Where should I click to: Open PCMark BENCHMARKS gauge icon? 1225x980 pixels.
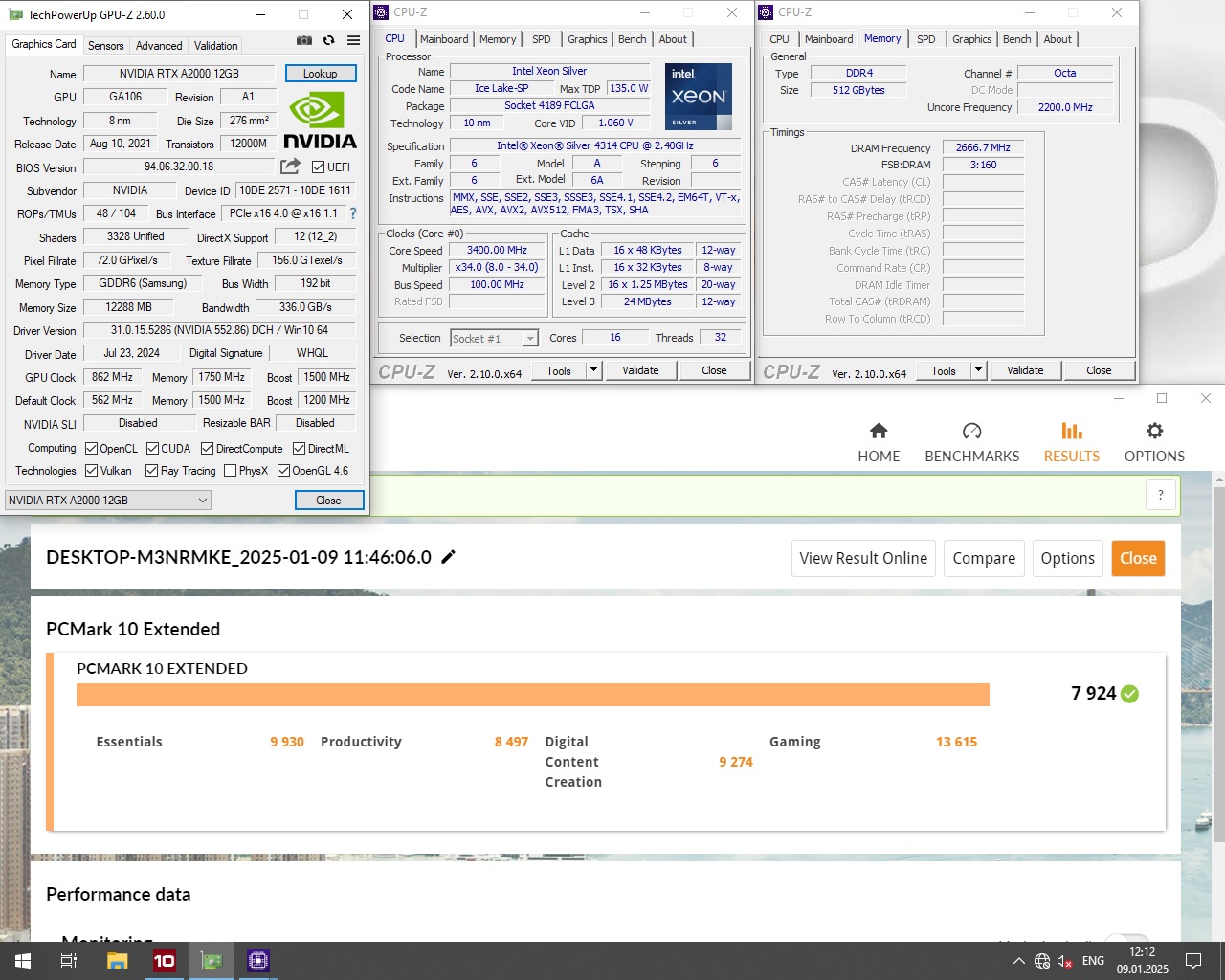point(971,431)
